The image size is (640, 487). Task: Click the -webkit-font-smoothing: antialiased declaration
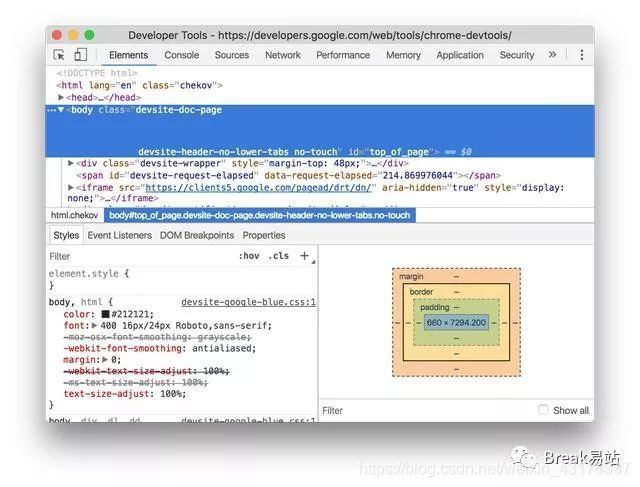click(160, 348)
